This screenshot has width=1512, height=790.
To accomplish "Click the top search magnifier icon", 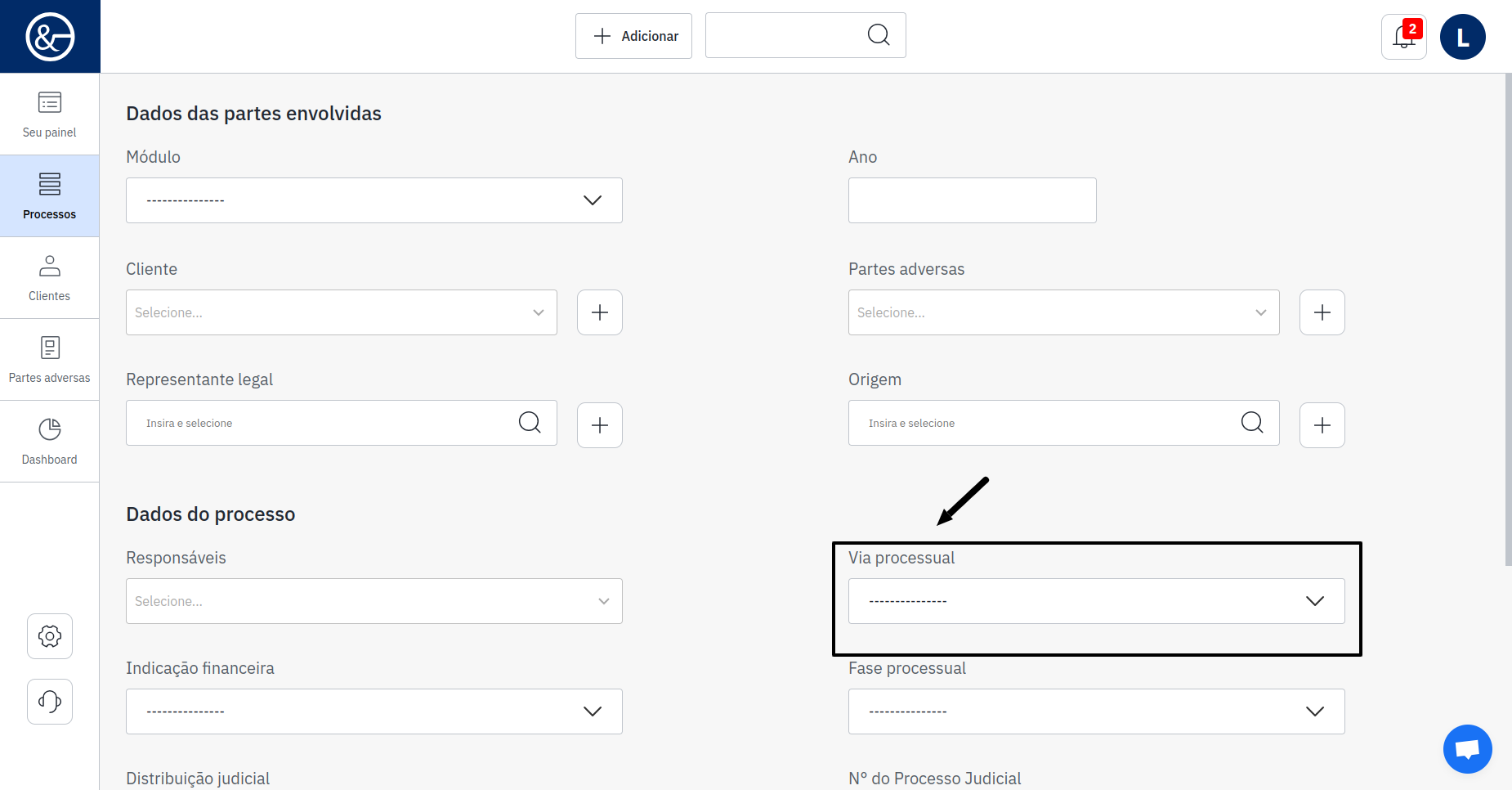I will pyautogui.click(x=879, y=35).
